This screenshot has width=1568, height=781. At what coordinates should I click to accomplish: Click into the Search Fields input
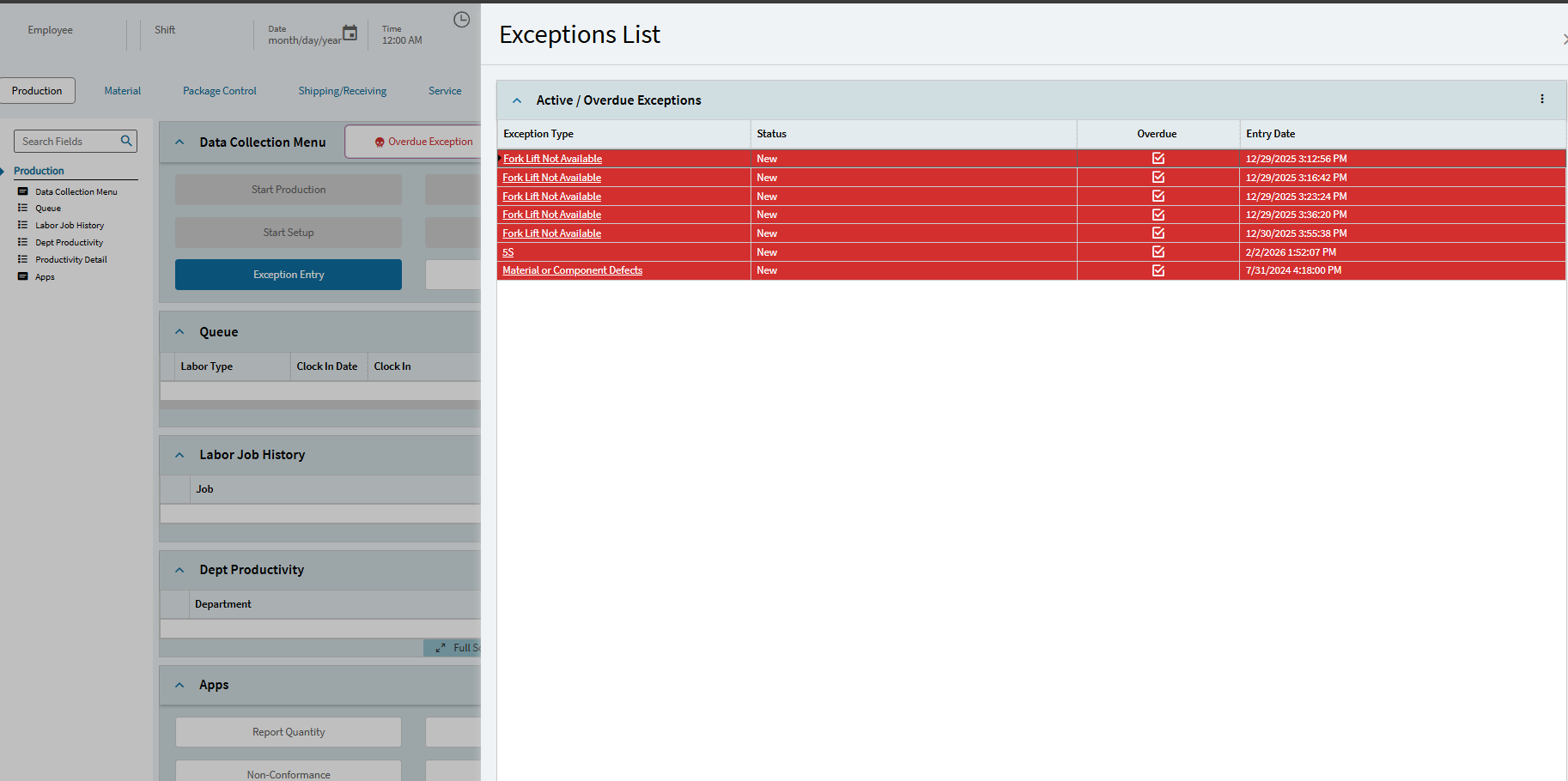click(x=67, y=142)
